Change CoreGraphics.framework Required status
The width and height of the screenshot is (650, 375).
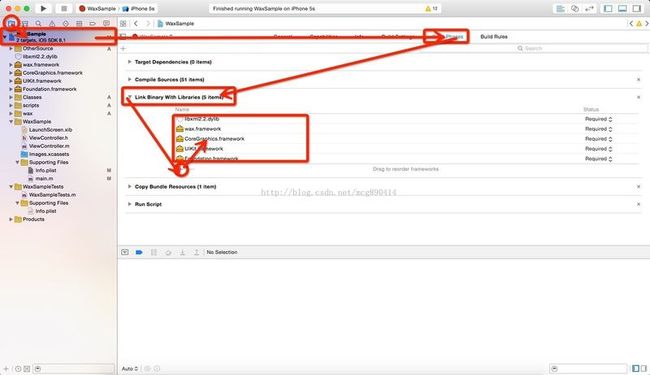(599, 139)
